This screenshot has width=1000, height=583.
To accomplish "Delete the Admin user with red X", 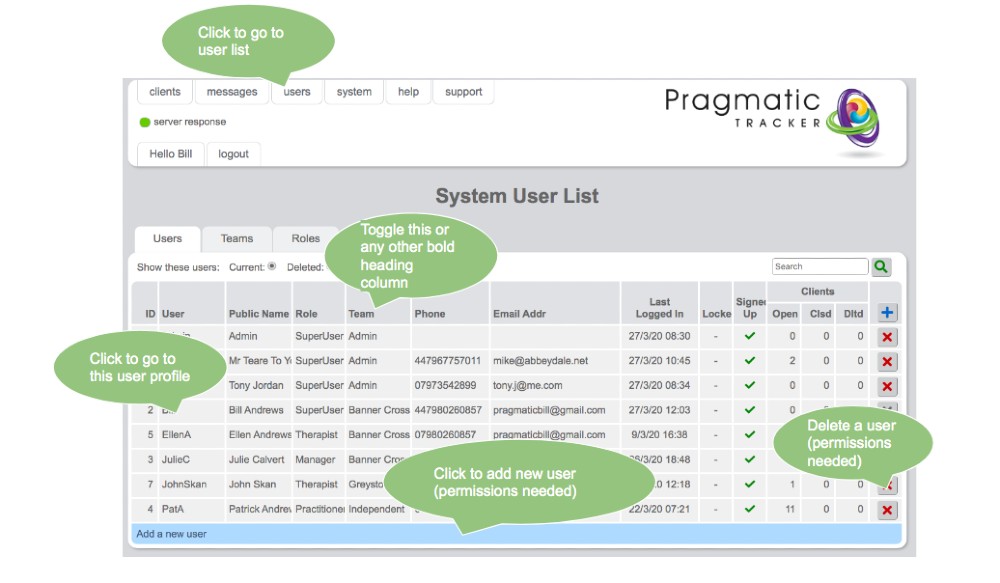I will (x=887, y=338).
